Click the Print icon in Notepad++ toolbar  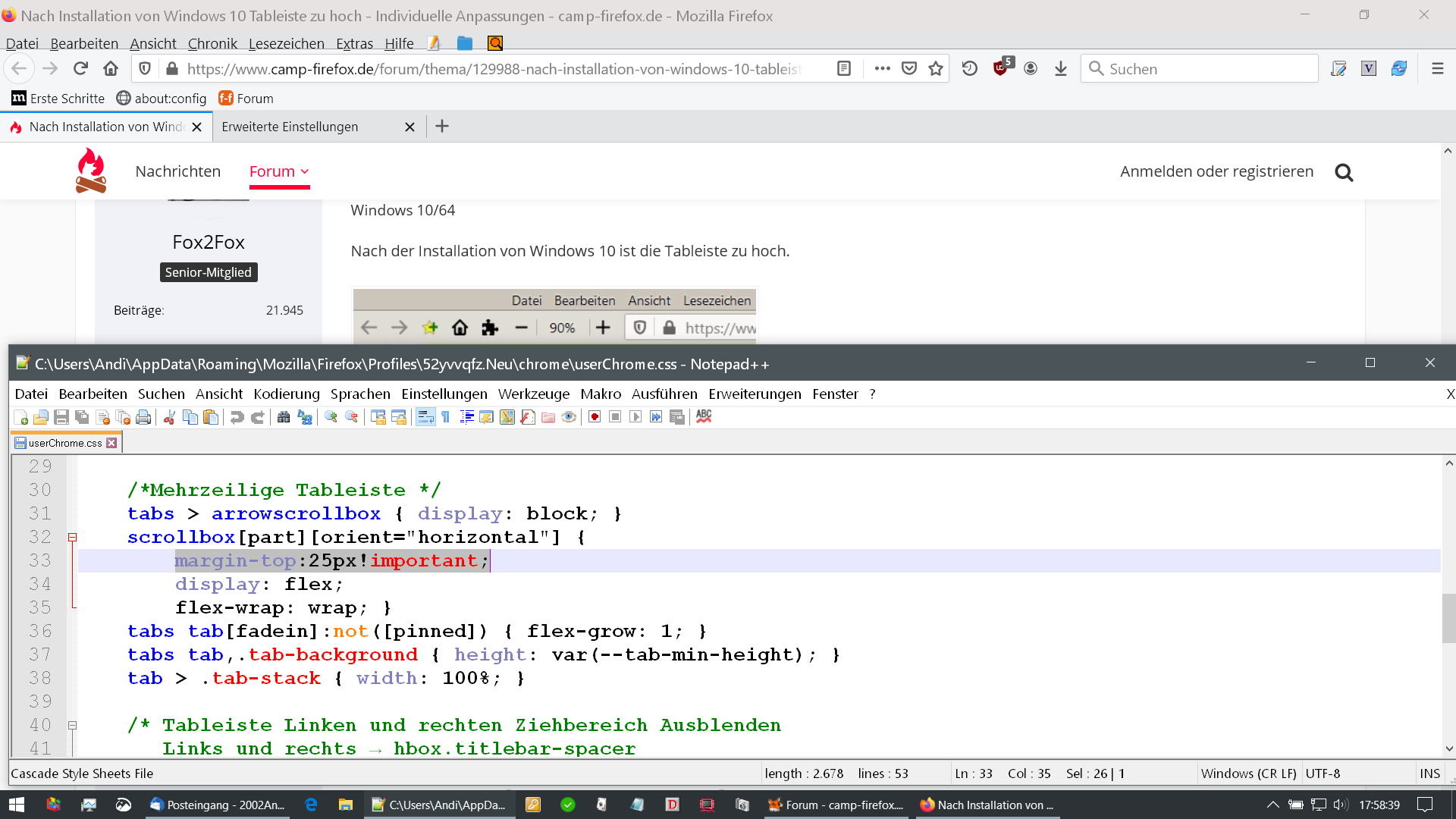[143, 417]
